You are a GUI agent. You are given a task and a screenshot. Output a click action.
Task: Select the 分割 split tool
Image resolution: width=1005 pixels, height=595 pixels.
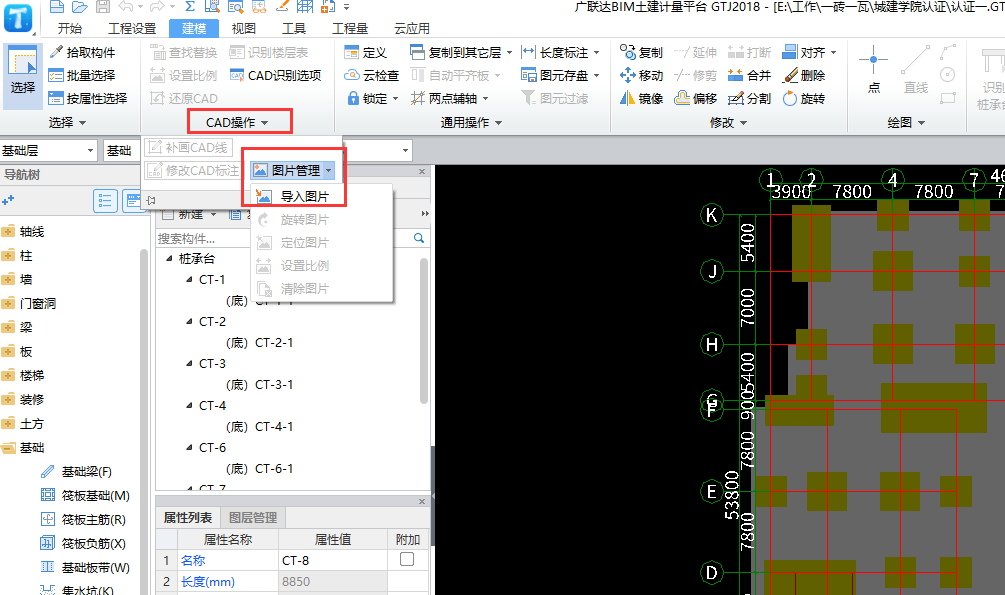750,99
